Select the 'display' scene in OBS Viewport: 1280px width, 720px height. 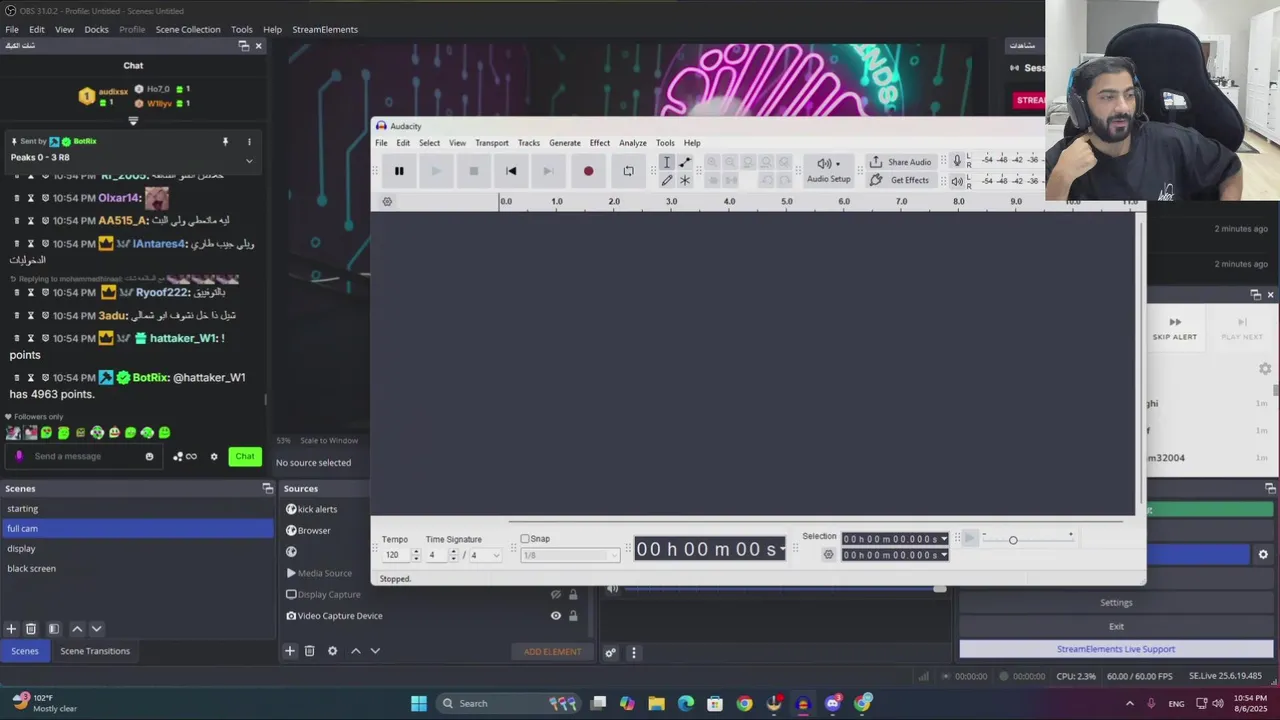(137, 549)
